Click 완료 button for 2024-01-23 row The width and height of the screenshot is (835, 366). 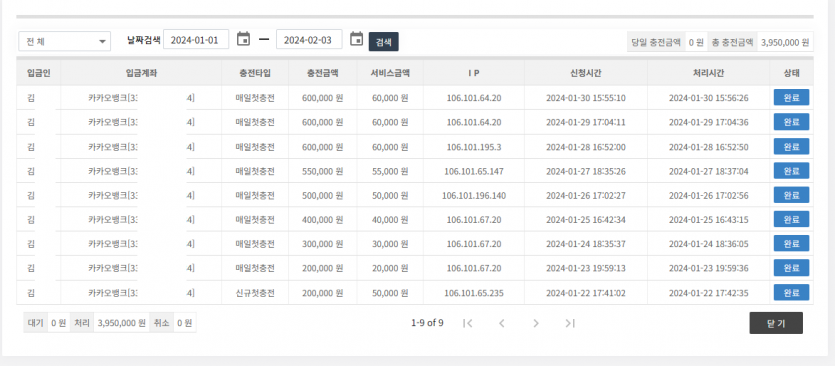click(791, 267)
